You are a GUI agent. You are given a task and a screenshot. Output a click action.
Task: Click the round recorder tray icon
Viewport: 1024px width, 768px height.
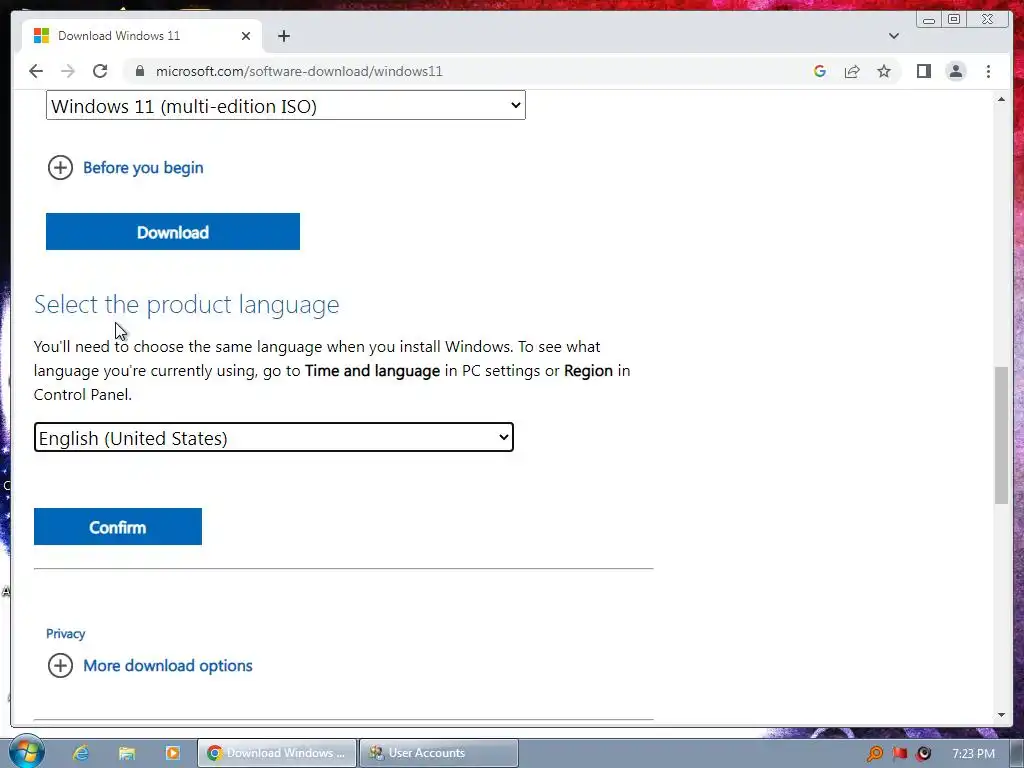click(x=923, y=754)
